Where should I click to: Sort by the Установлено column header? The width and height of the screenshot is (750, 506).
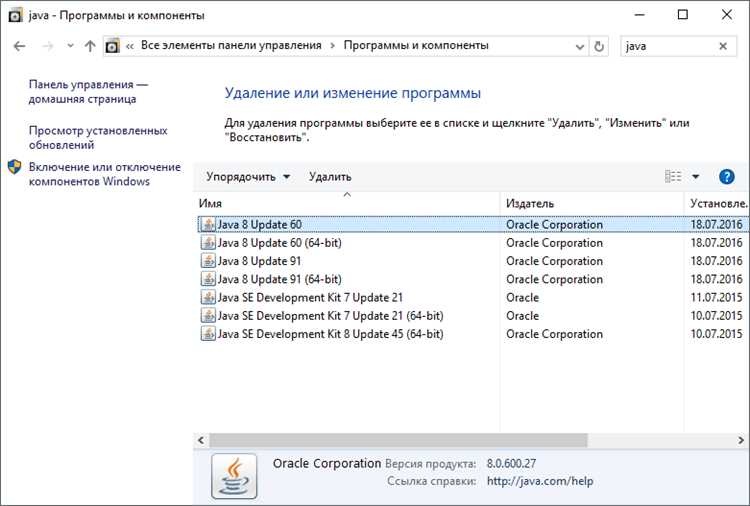click(x=717, y=203)
